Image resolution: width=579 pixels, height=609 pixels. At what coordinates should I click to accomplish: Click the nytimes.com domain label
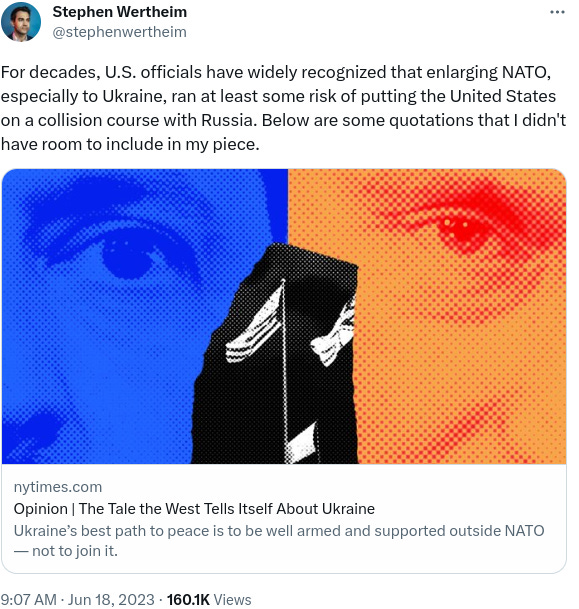[x=58, y=487]
